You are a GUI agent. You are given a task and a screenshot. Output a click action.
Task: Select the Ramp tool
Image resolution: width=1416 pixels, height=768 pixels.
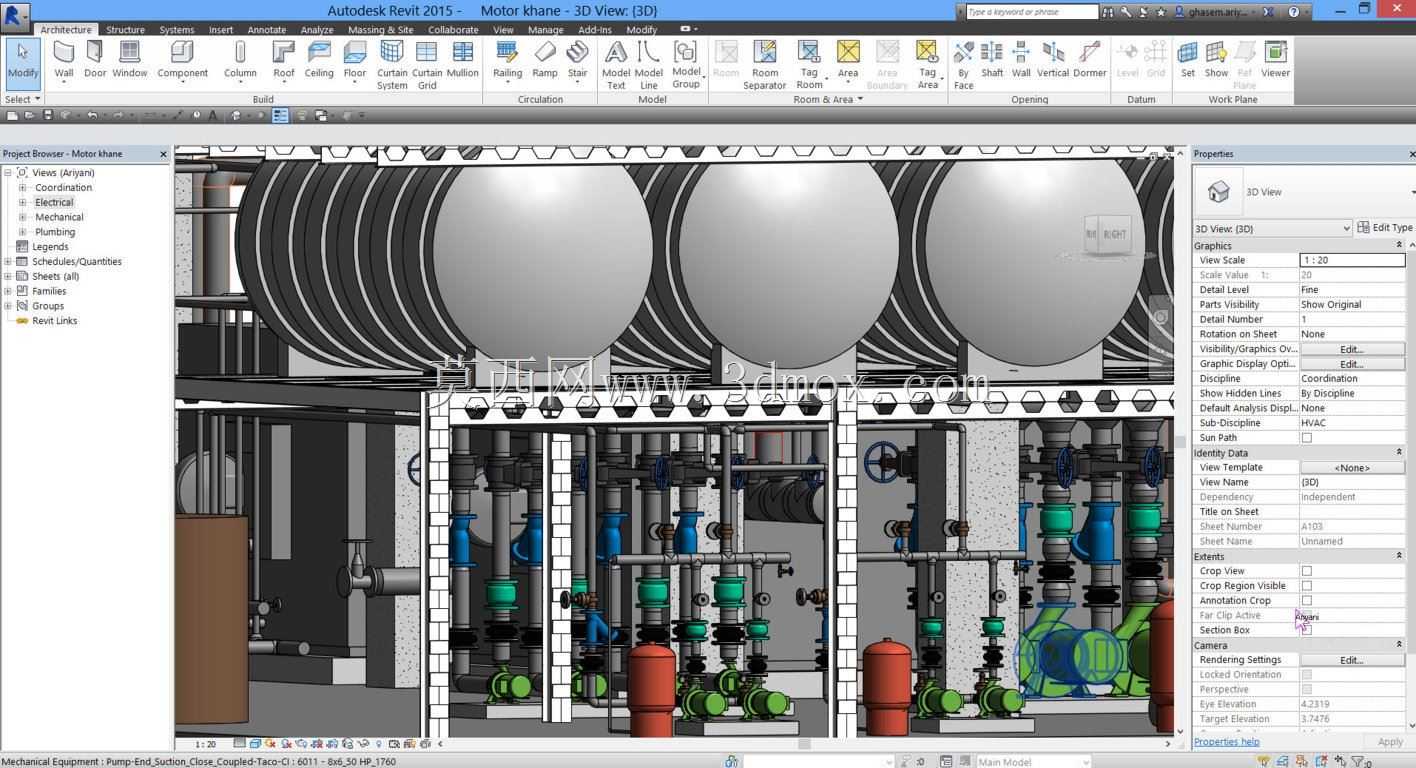[x=545, y=60]
